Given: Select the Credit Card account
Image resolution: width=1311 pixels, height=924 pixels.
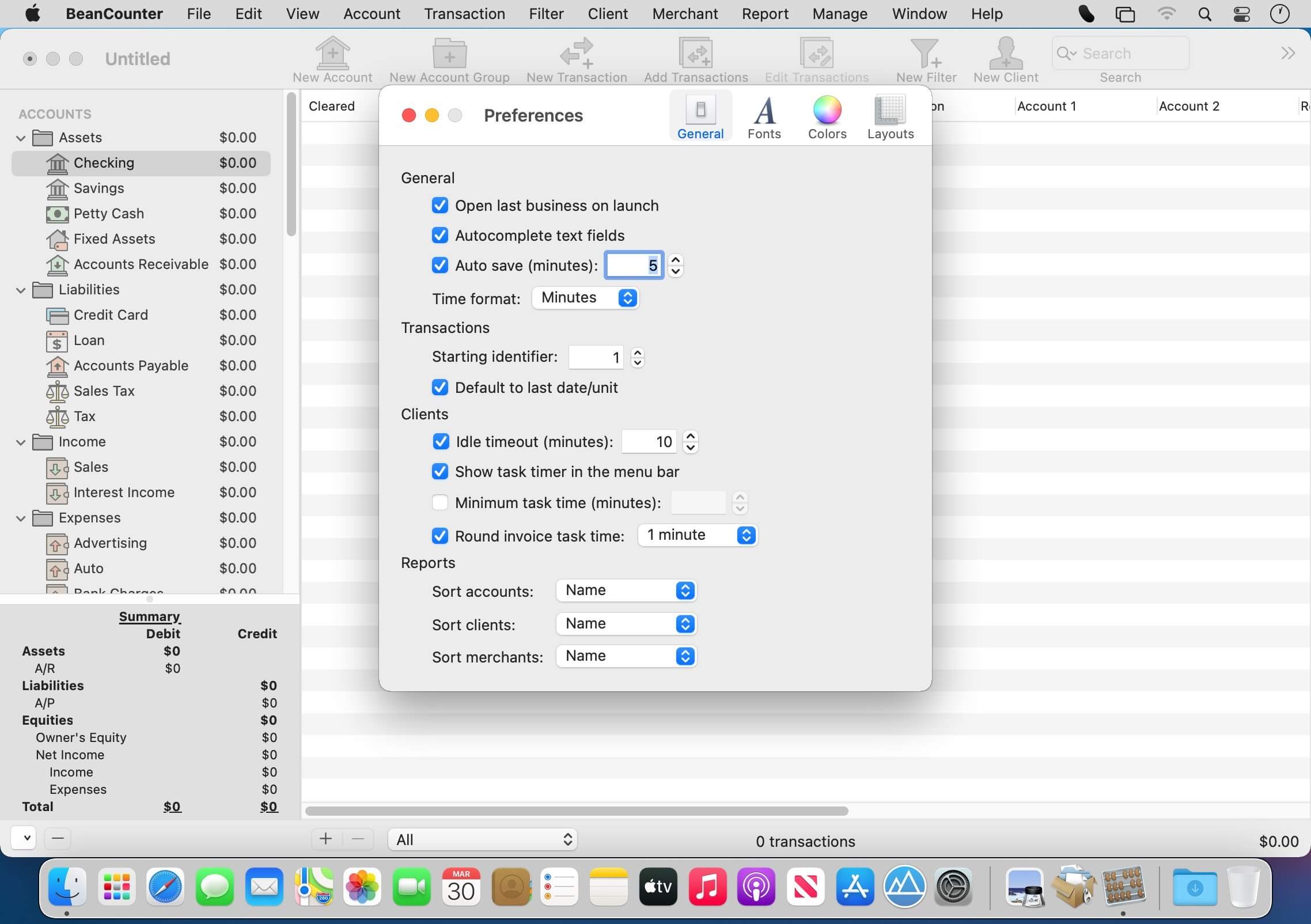Looking at the screenshot, I should 111,315.
